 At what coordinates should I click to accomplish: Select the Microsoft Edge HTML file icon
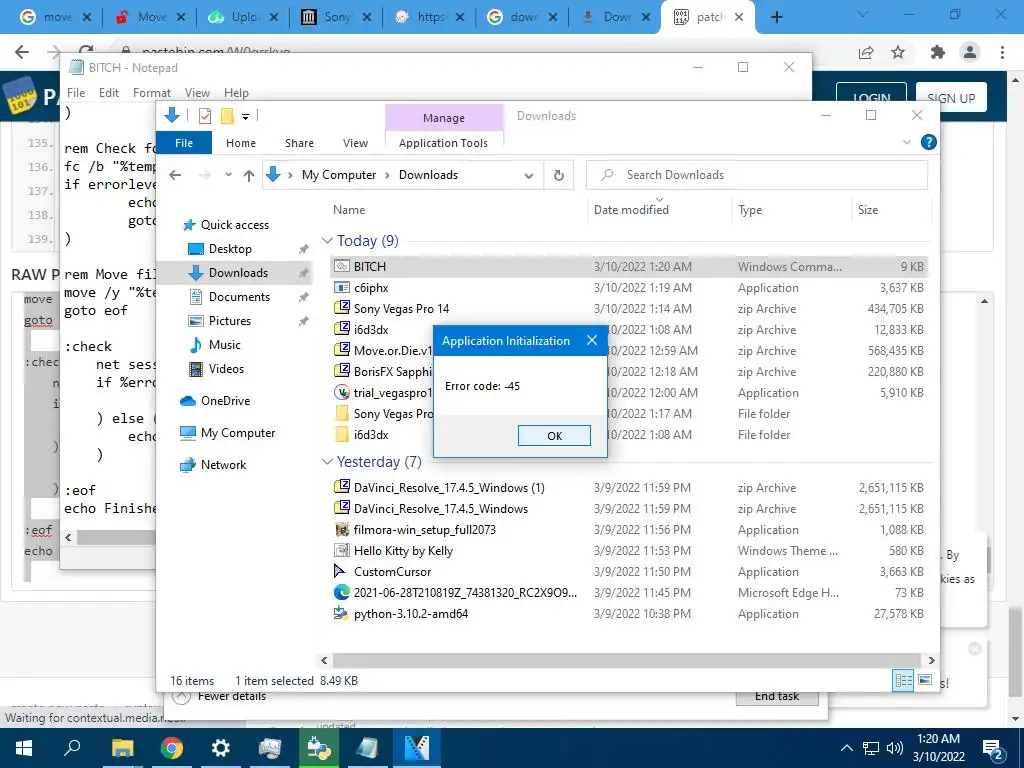pos(342,592)
